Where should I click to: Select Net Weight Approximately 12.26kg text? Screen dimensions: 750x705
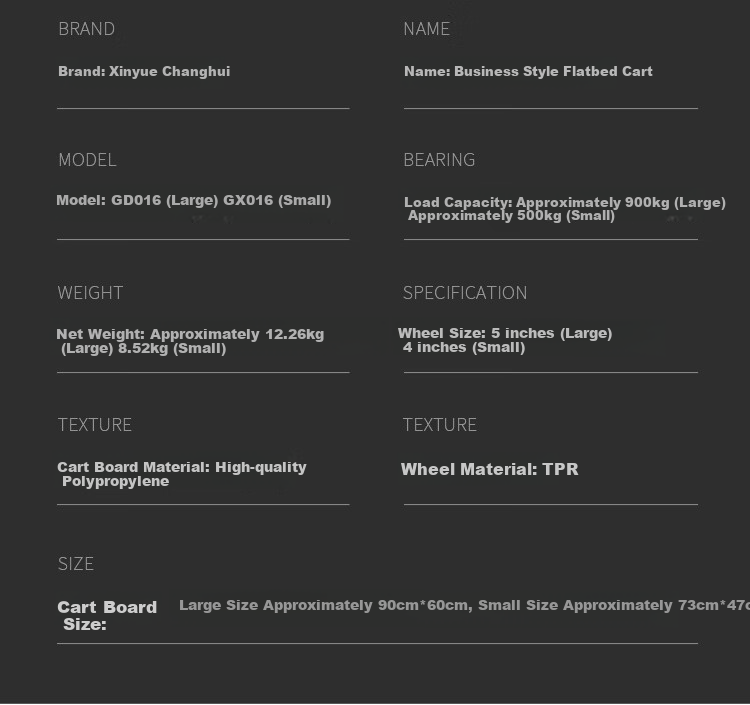point(190,334)
